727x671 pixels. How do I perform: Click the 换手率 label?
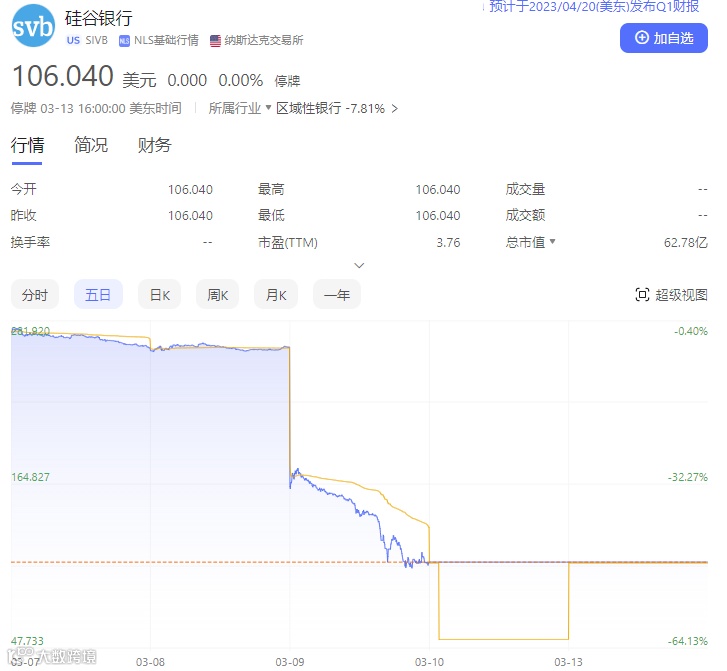[30, 243]
